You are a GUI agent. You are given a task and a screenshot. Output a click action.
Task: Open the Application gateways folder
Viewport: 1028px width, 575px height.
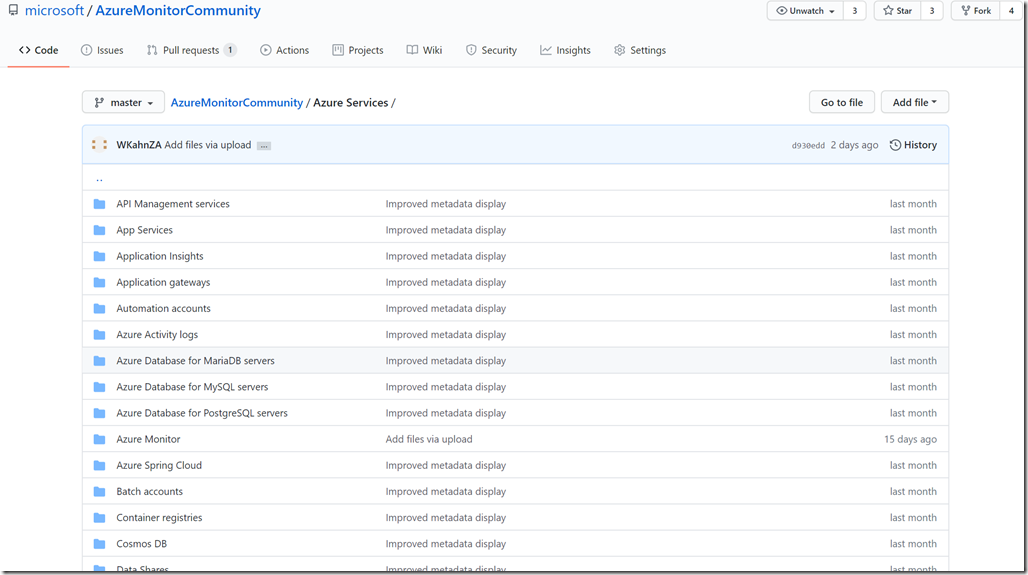pos(163,283)
